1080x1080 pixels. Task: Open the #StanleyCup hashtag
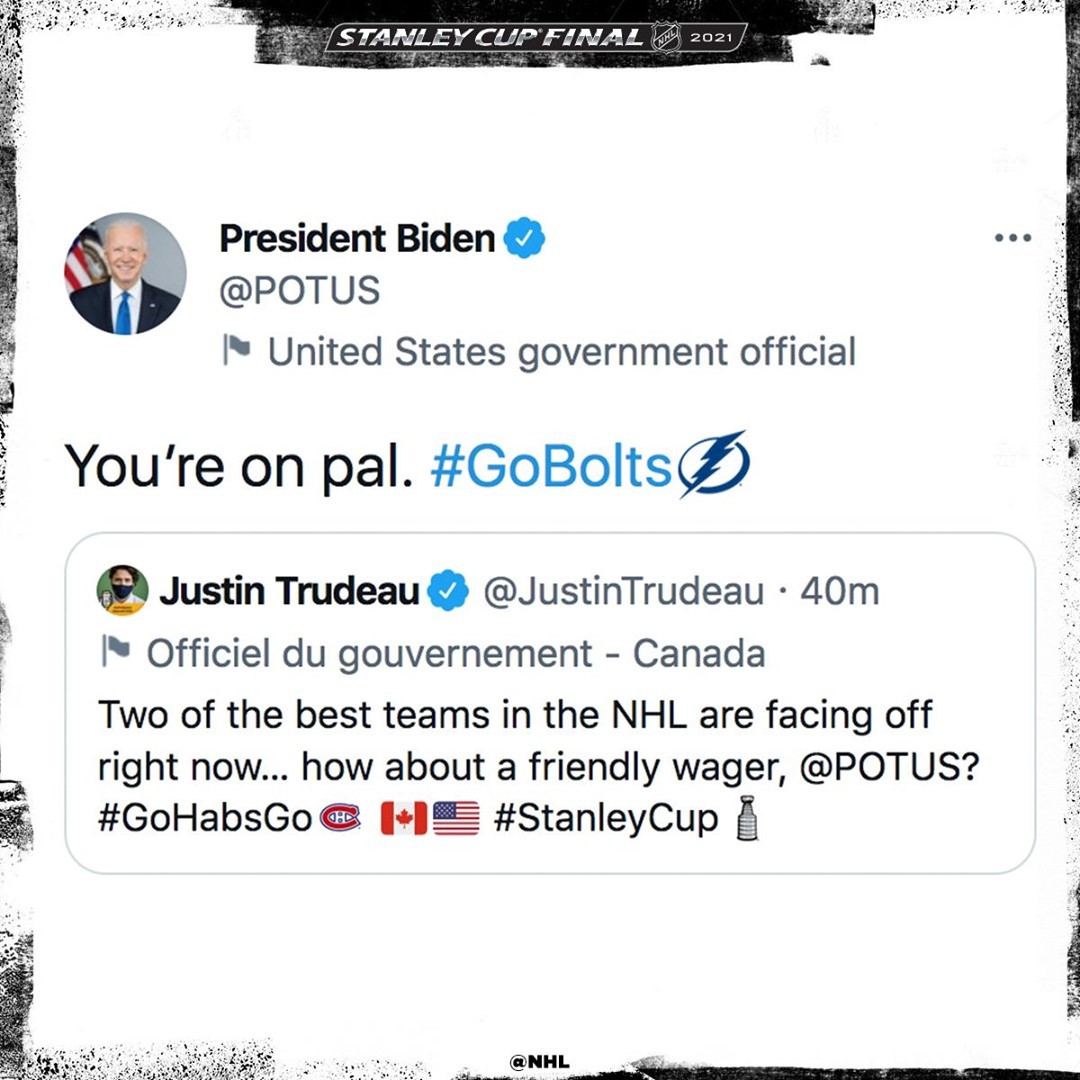pyautogui.click(x=605, y=818)
